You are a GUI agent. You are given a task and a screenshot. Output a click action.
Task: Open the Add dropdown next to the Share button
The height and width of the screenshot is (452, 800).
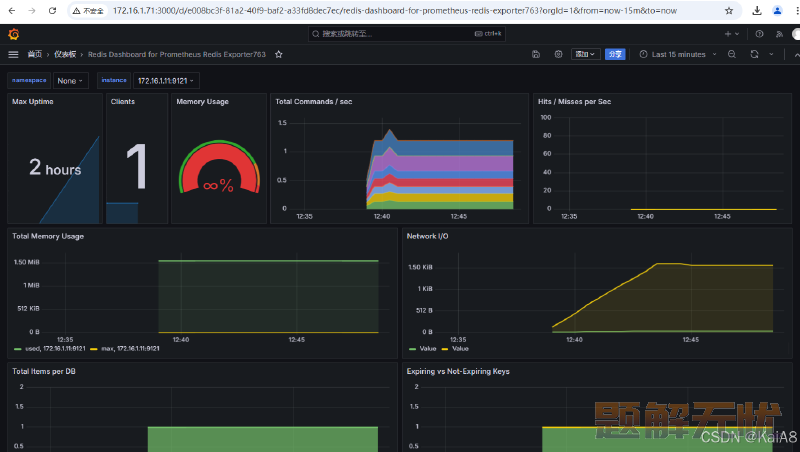click(x=585, y=54)
